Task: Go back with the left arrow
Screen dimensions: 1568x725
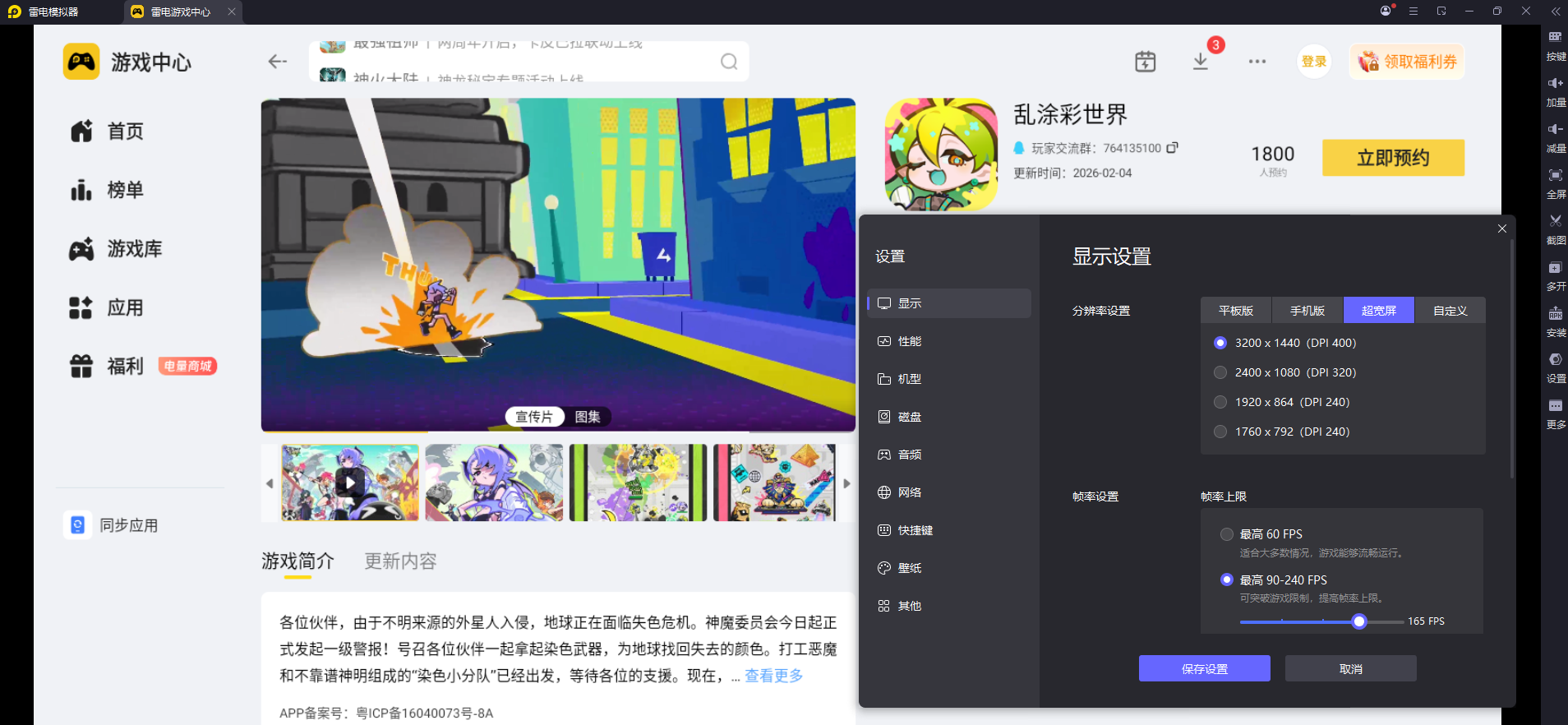Action: [278, 62]
